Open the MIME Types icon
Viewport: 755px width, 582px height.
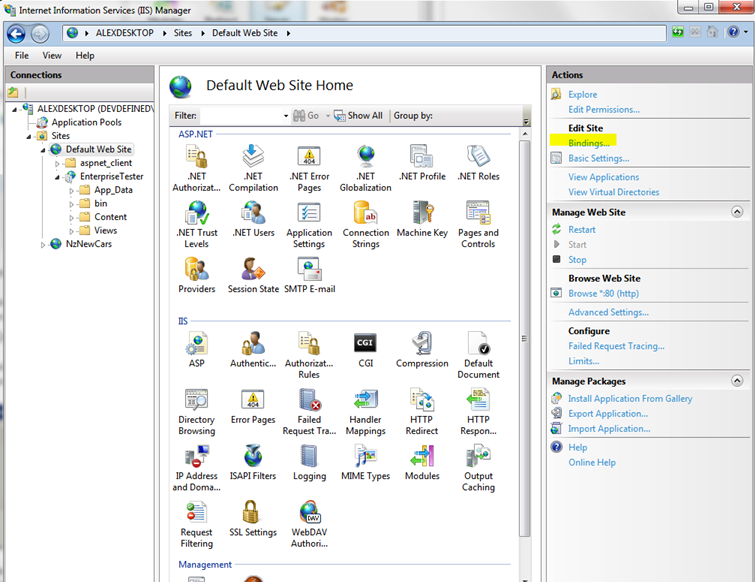tap(365, 461)
